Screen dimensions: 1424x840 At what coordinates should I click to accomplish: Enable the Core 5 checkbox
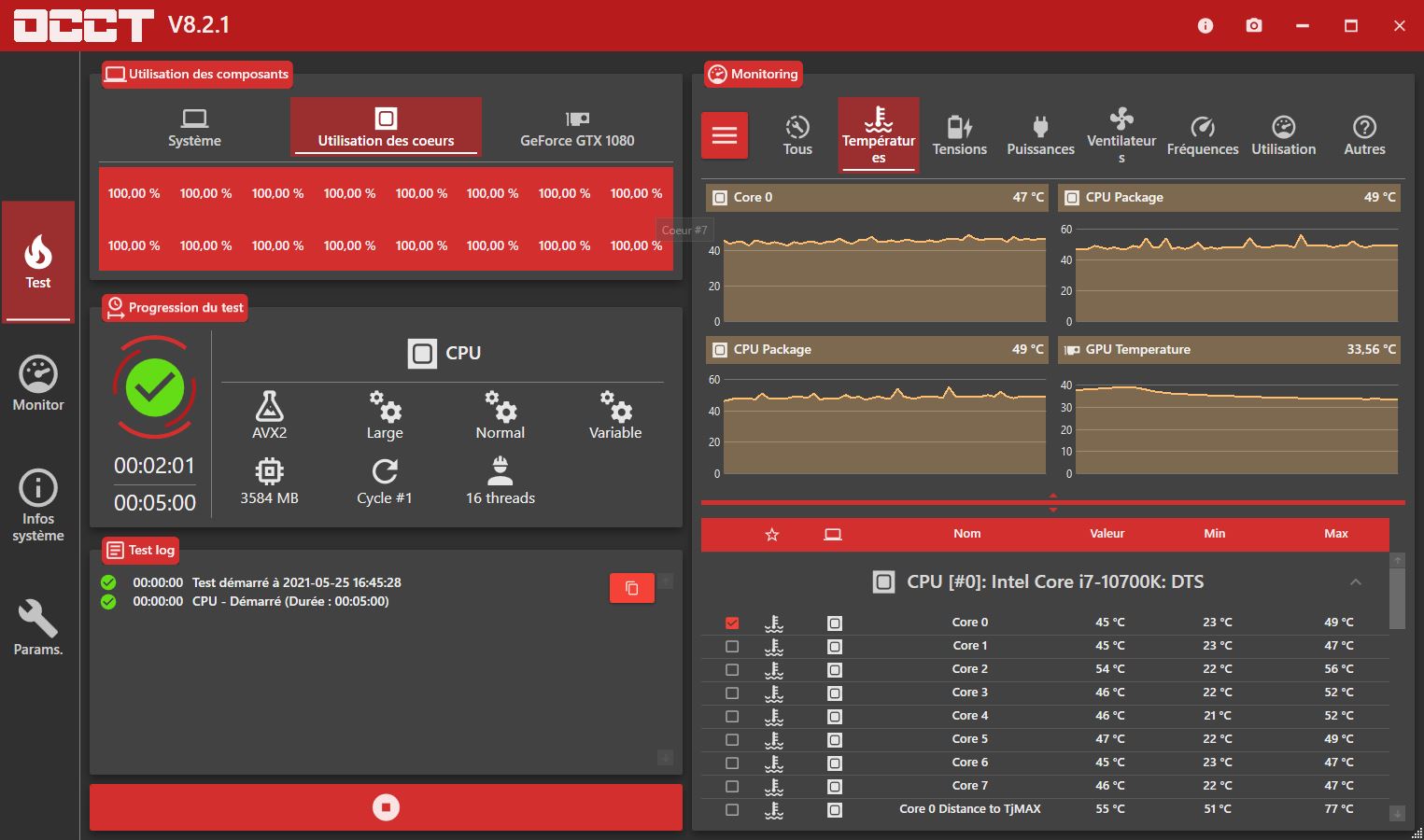coord(732,739)
